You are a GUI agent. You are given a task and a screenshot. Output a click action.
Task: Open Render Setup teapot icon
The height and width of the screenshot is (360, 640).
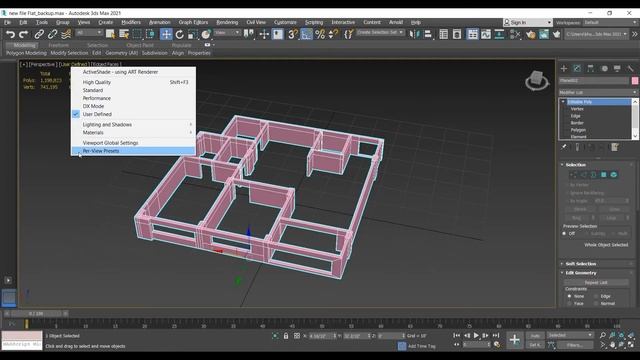click(530, 34)
